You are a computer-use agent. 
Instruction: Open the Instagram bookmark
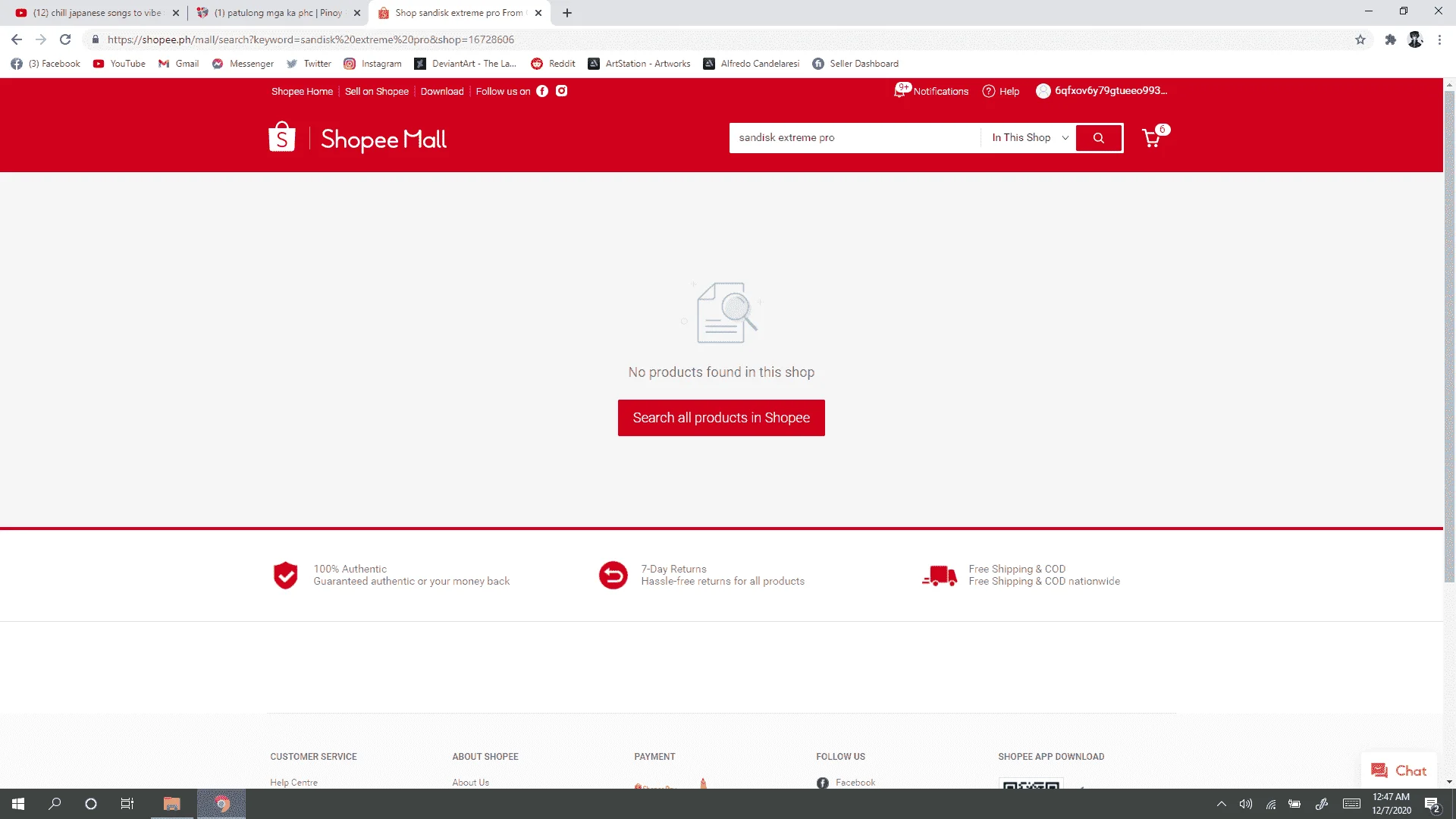click(x=372, y=64)
